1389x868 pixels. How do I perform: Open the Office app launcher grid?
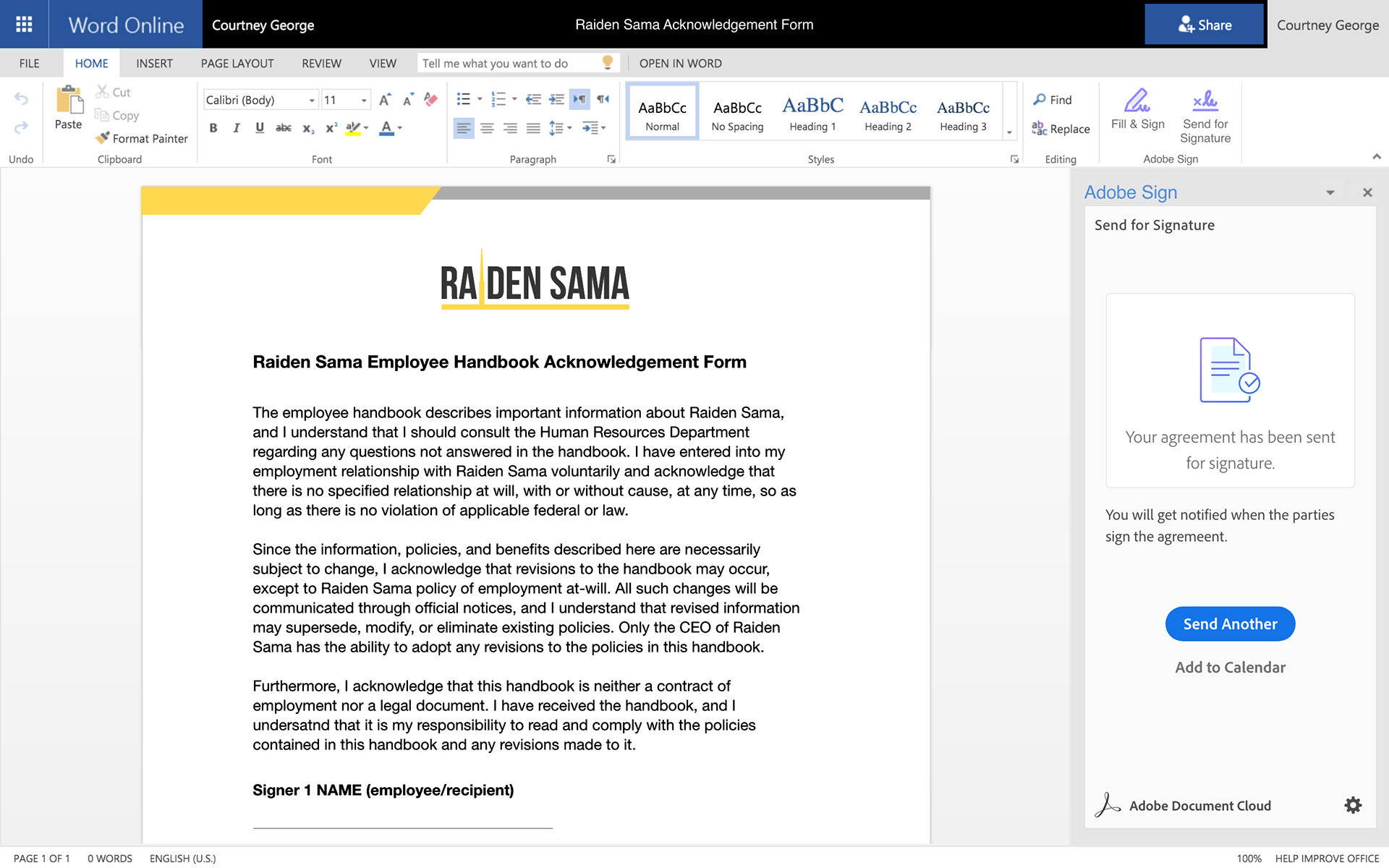pyautogui.click(x=24, y=25)
